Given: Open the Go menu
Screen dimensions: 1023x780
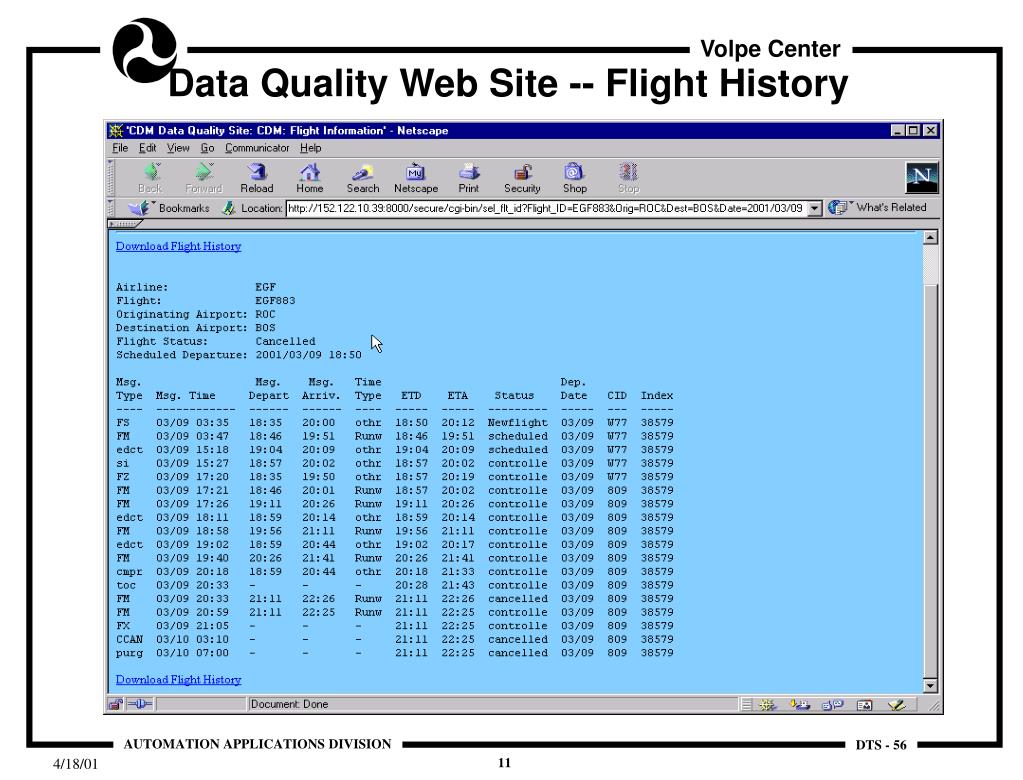Looking at the screenshot, I should [x=207, y=148].
